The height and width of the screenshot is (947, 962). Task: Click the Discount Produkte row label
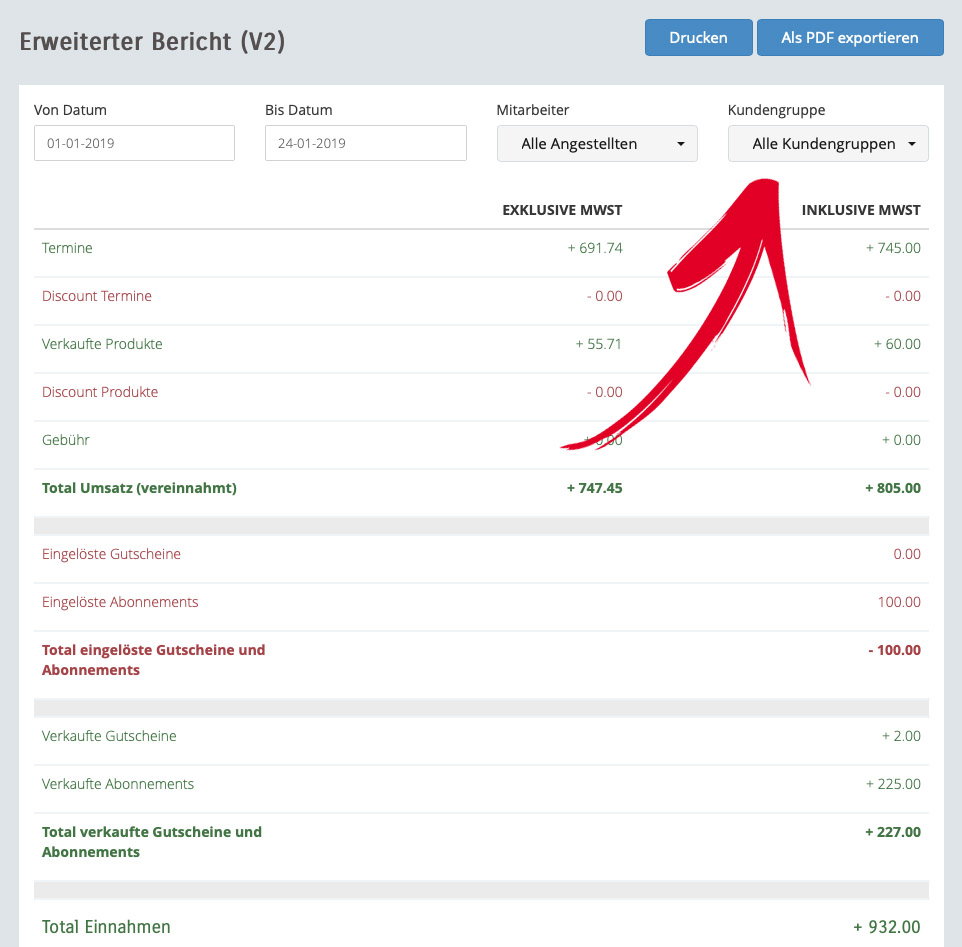coord(100,392)
